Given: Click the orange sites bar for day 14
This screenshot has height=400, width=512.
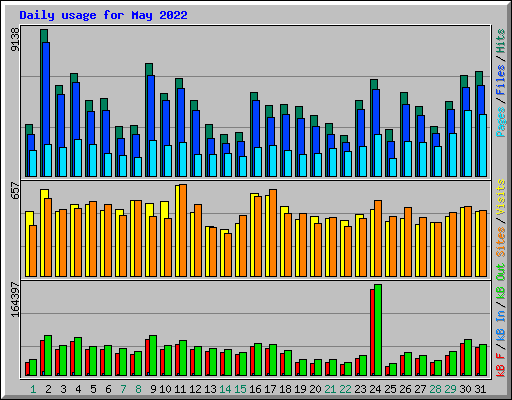Looking at the screenshot, I should (228, 255).
